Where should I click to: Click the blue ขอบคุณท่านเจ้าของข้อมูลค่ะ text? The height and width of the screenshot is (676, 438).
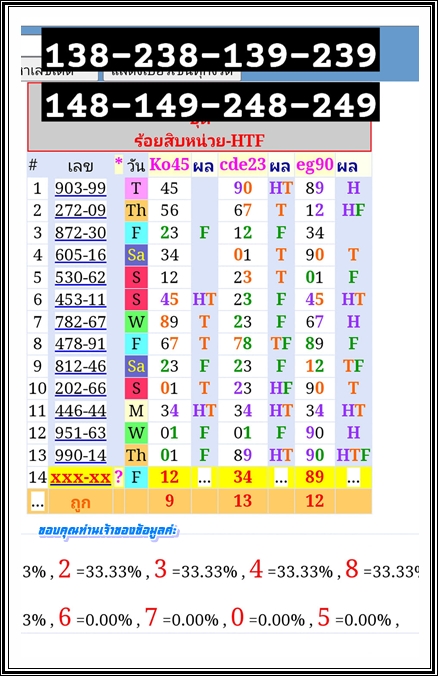108,531
